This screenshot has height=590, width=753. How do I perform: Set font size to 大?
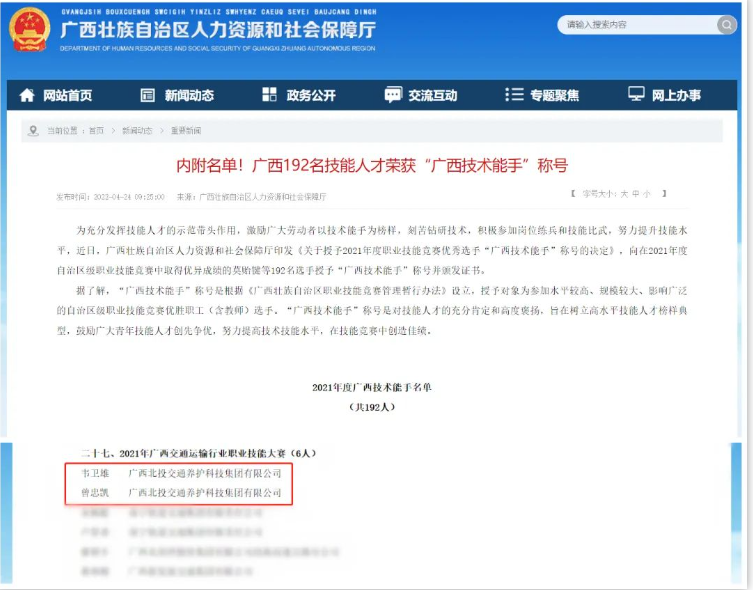click(x=624, y=194)
